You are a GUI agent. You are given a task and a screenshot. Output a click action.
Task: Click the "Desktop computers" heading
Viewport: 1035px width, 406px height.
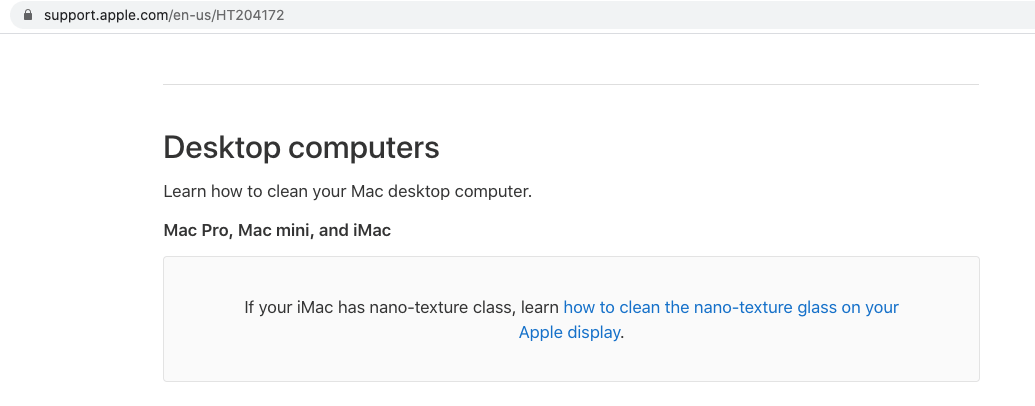click(301, 148)
